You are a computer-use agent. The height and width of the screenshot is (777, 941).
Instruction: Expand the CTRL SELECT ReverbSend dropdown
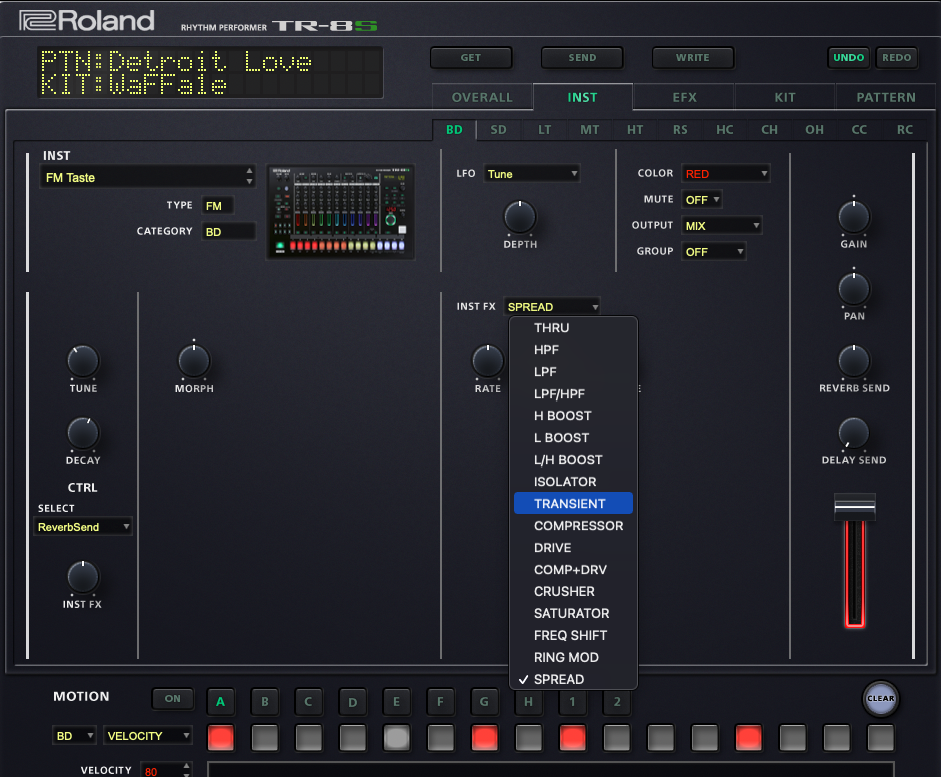click(x=83, y=527)
